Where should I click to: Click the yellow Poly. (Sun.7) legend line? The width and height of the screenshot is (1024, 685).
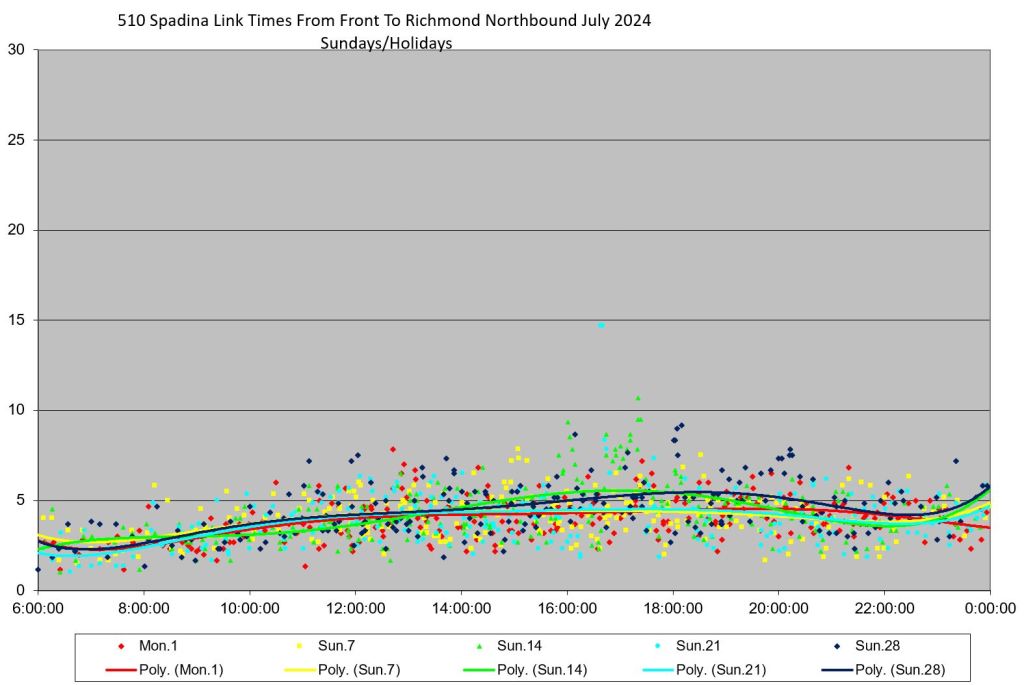tap(301, 669)
